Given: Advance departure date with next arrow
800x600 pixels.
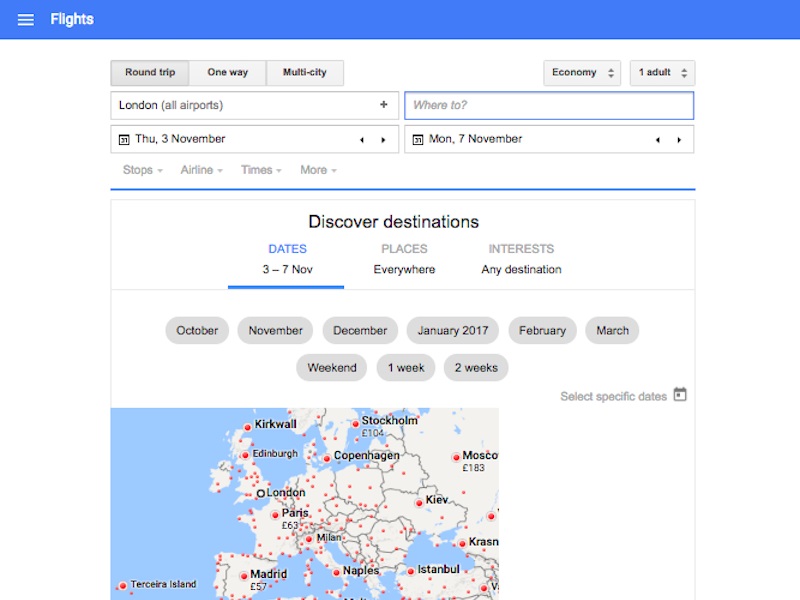Looking at the screenshot, I should point(383,140).
